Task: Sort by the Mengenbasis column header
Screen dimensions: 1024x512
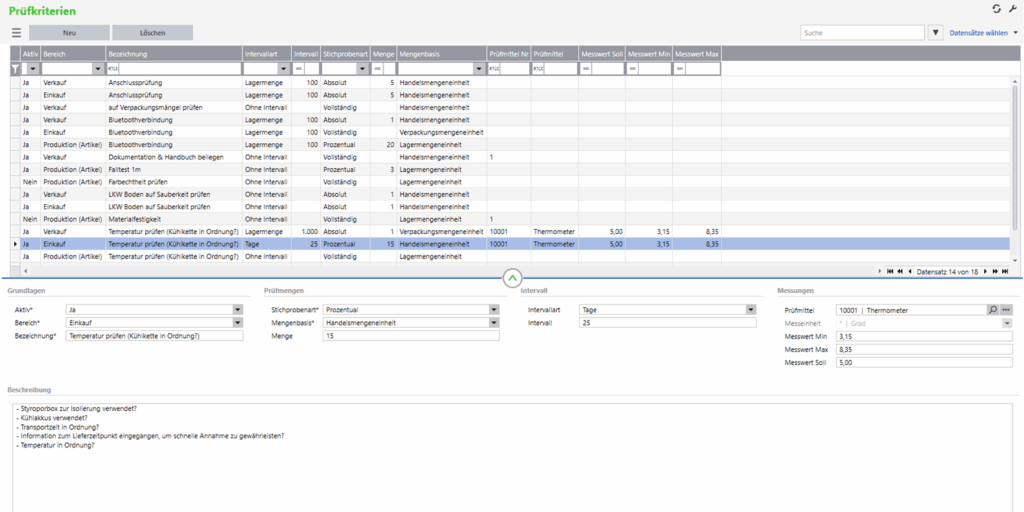Action: click(441, 54)
